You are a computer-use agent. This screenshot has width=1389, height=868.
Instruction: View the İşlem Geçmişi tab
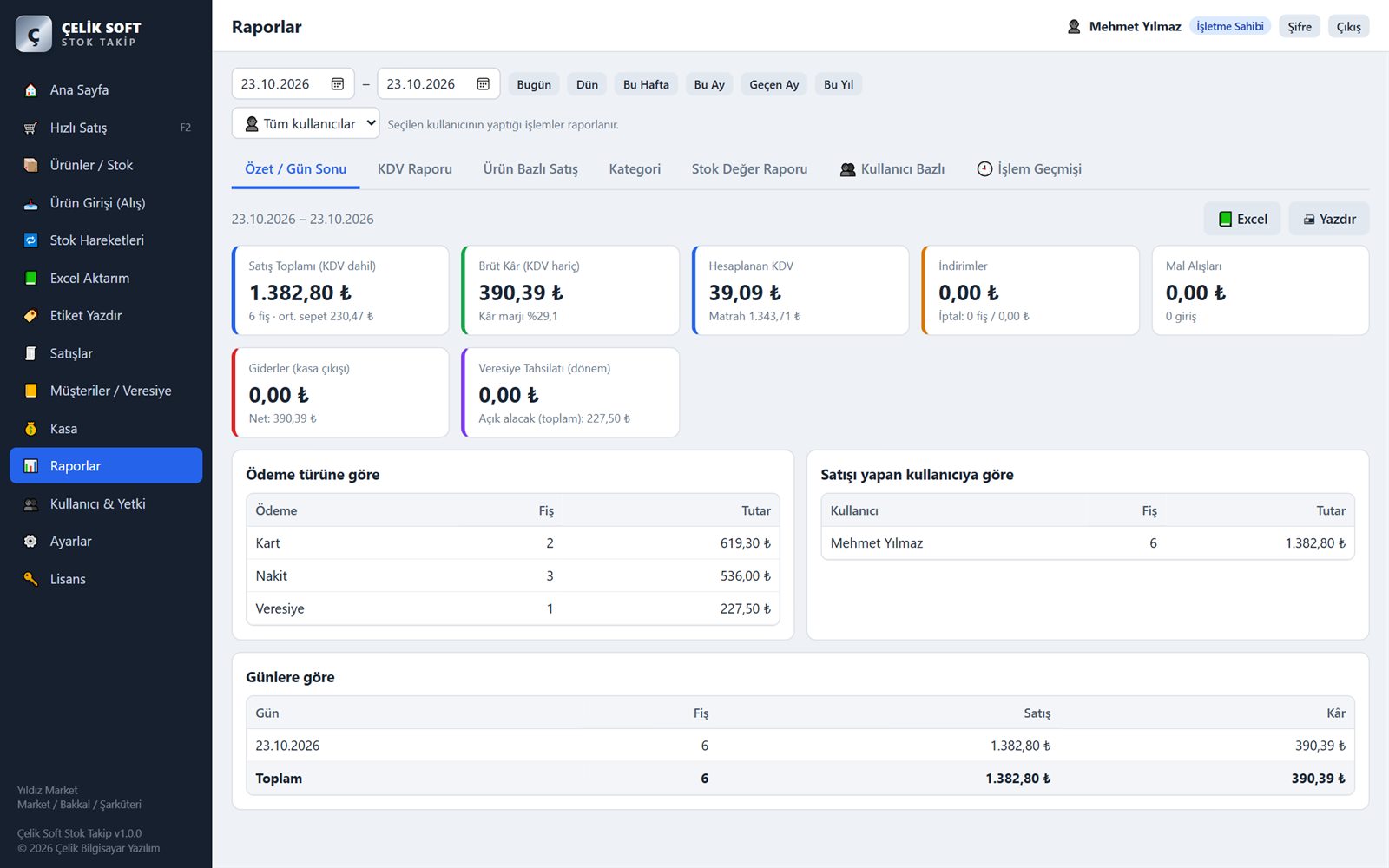tap(1030, 169)
